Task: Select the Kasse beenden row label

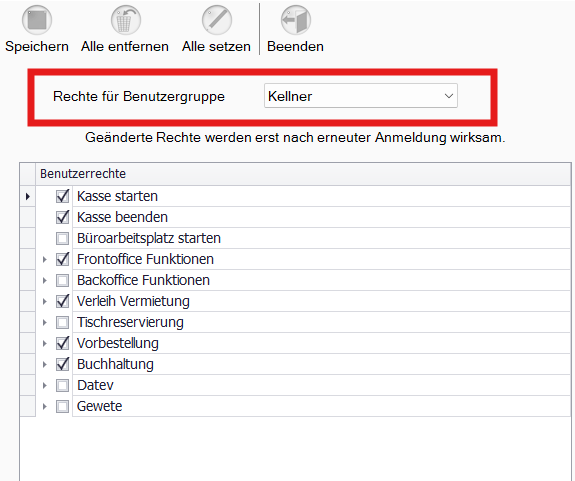Action: pos(122,217)
